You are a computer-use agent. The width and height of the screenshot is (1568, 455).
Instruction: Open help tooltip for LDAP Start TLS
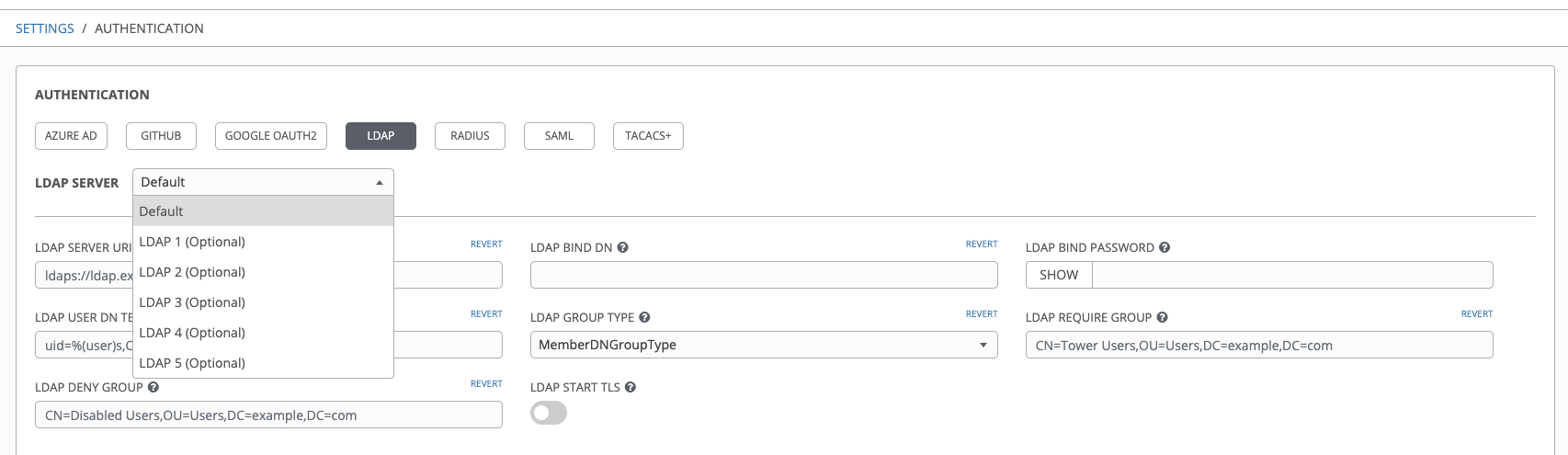631,387
